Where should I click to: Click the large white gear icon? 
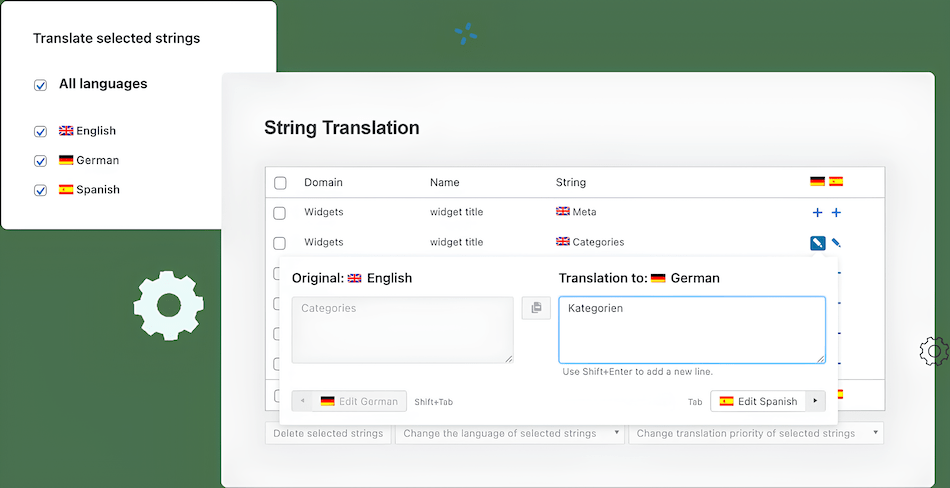[x=168, y=305]
